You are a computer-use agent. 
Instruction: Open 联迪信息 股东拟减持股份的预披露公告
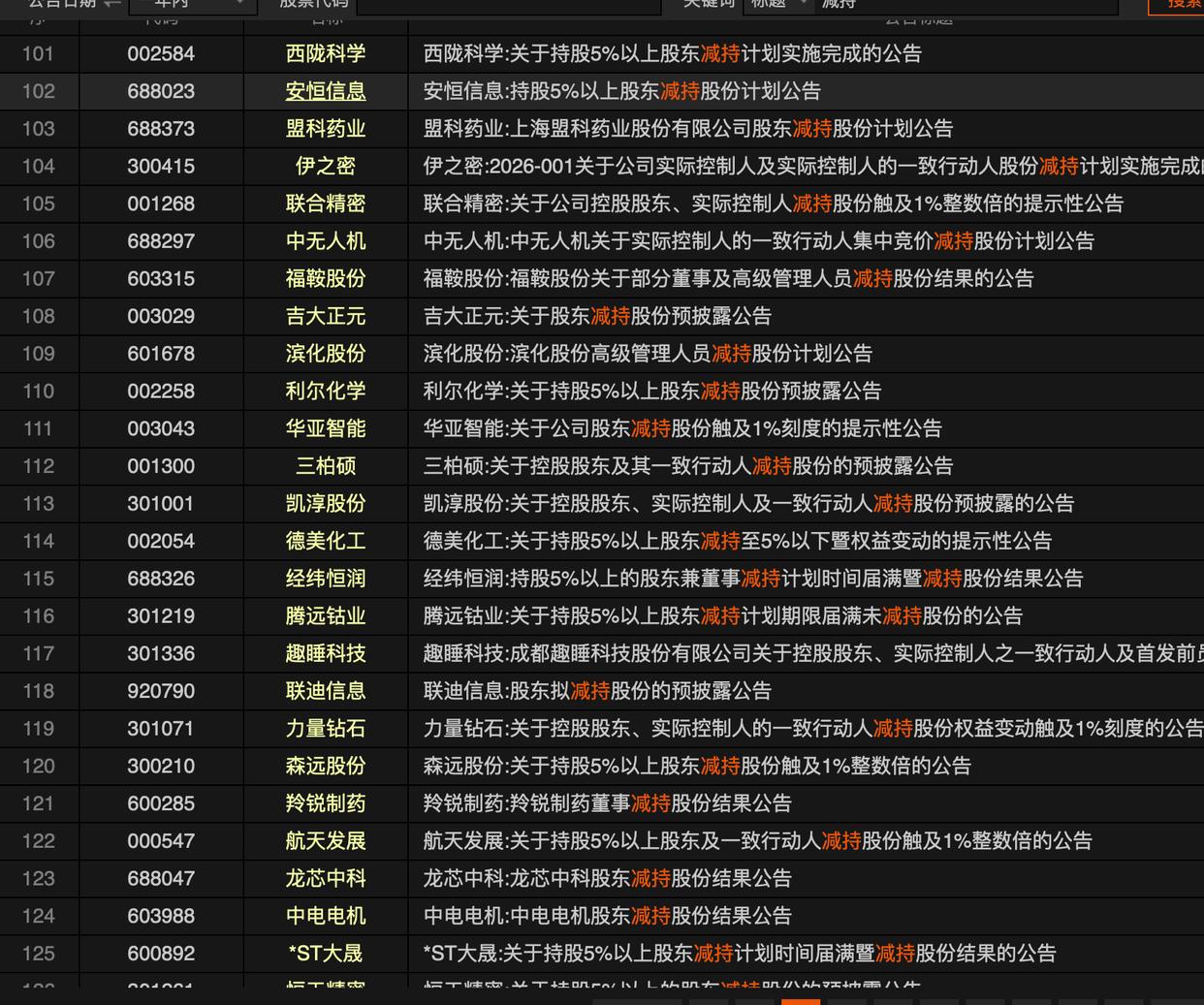pyautogui.click(x=597, y=691)
